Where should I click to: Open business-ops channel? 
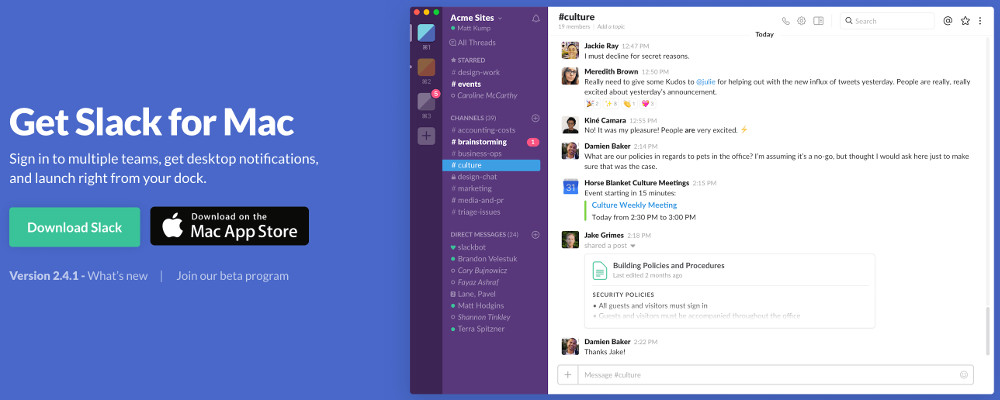(476, 154)
